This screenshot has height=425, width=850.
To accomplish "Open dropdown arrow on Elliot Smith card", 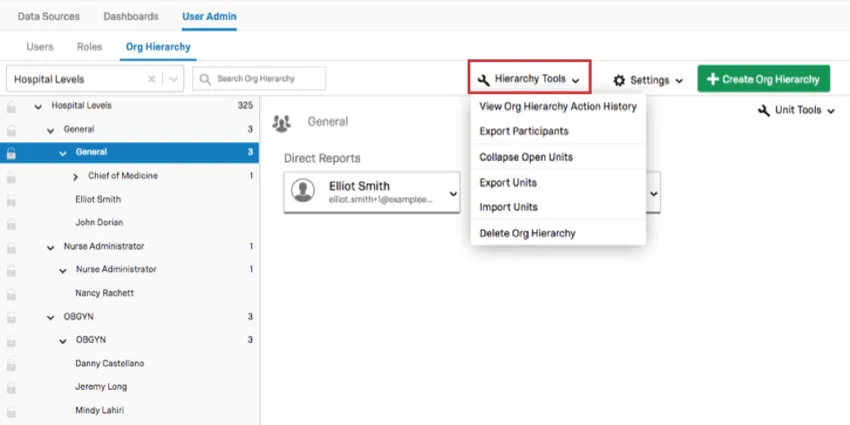I will pyautogui.click(x=452, y=193).
